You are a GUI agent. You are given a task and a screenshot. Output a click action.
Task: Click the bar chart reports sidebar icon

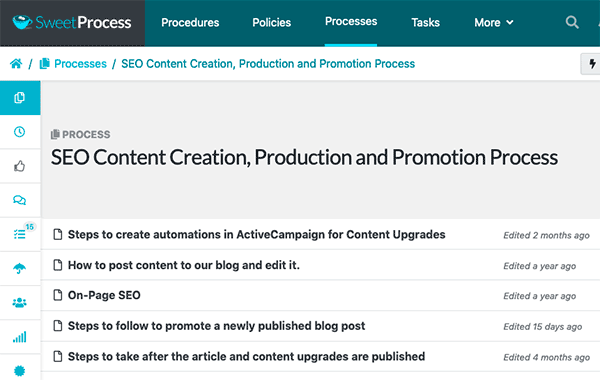[20, 337]
